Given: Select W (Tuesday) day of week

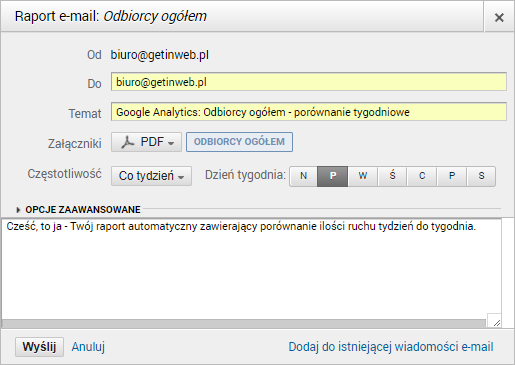Looking at the screenshot, I should 363,176.
